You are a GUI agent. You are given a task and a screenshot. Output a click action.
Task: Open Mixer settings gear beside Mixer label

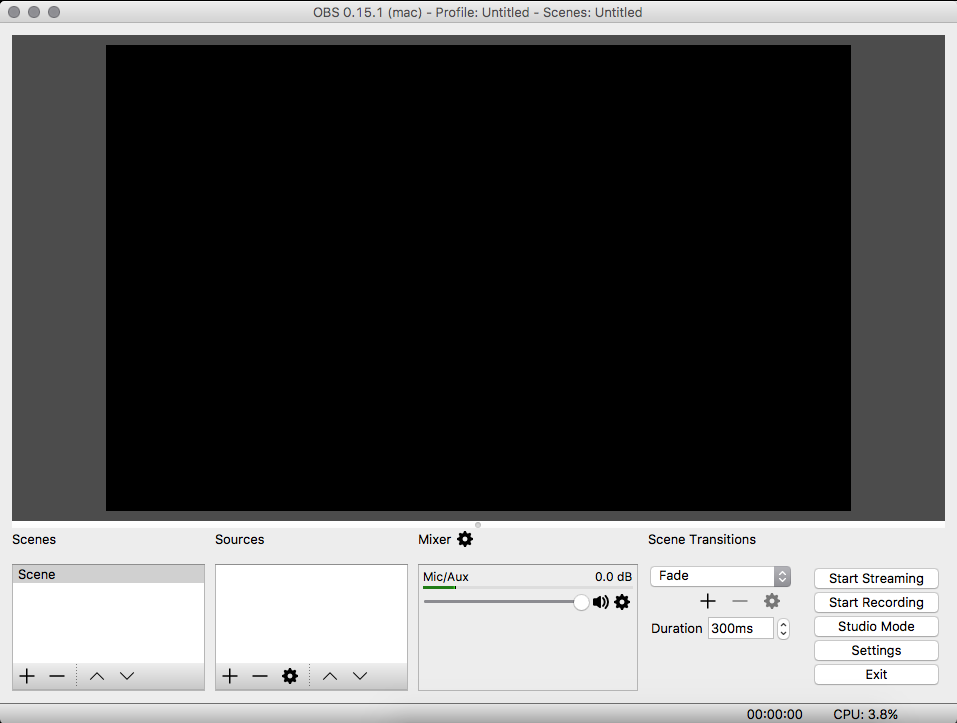[465, 539]
